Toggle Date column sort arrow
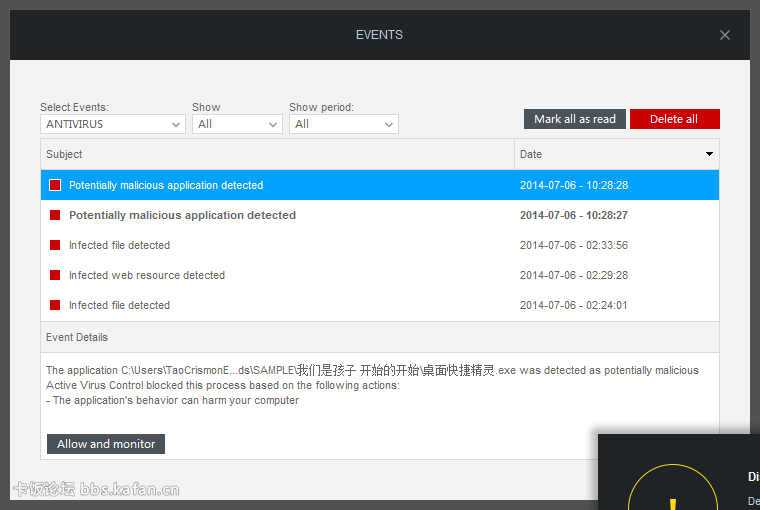Viewport: 760px width, 510px height. click(709, 154)
